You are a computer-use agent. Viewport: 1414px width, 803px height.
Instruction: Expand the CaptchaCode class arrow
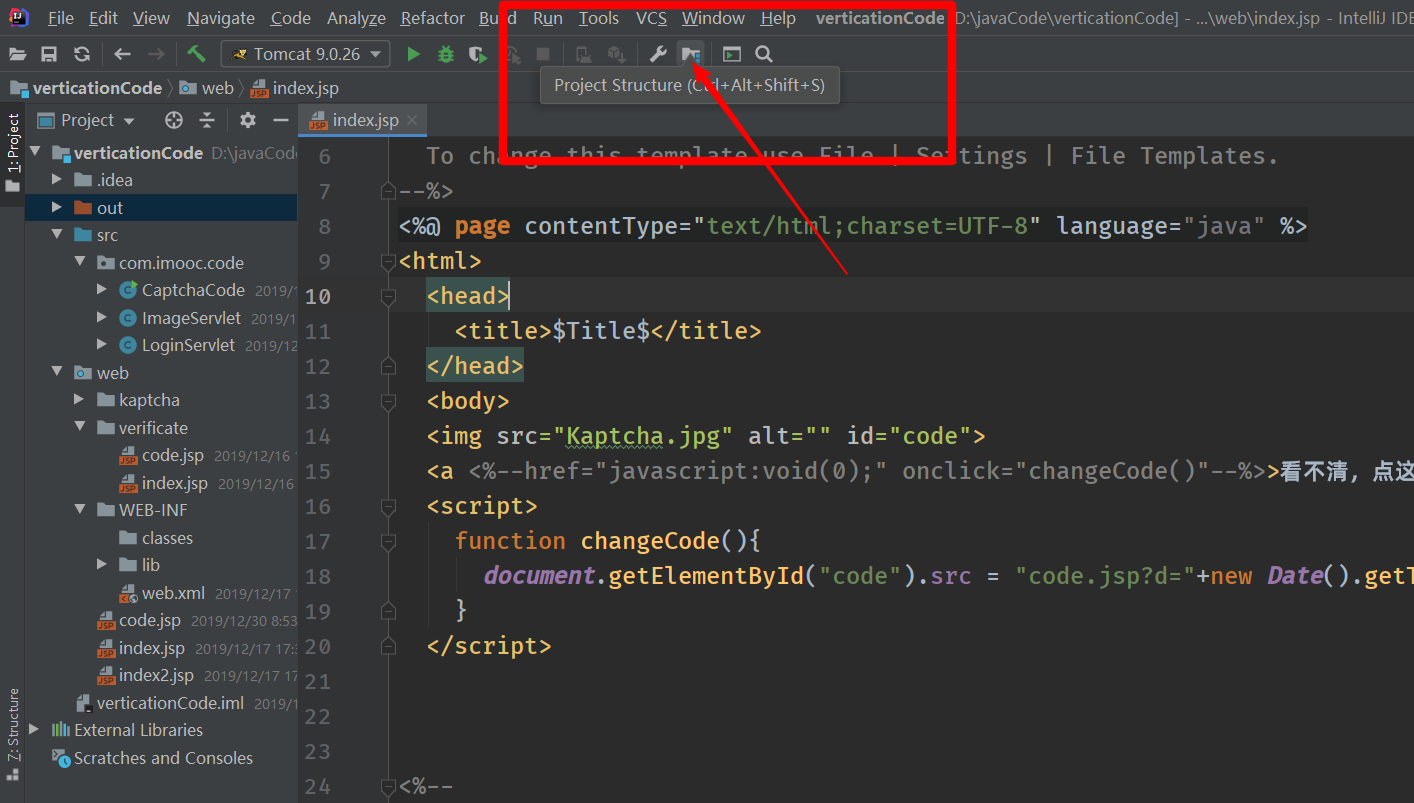click(102, 290)
